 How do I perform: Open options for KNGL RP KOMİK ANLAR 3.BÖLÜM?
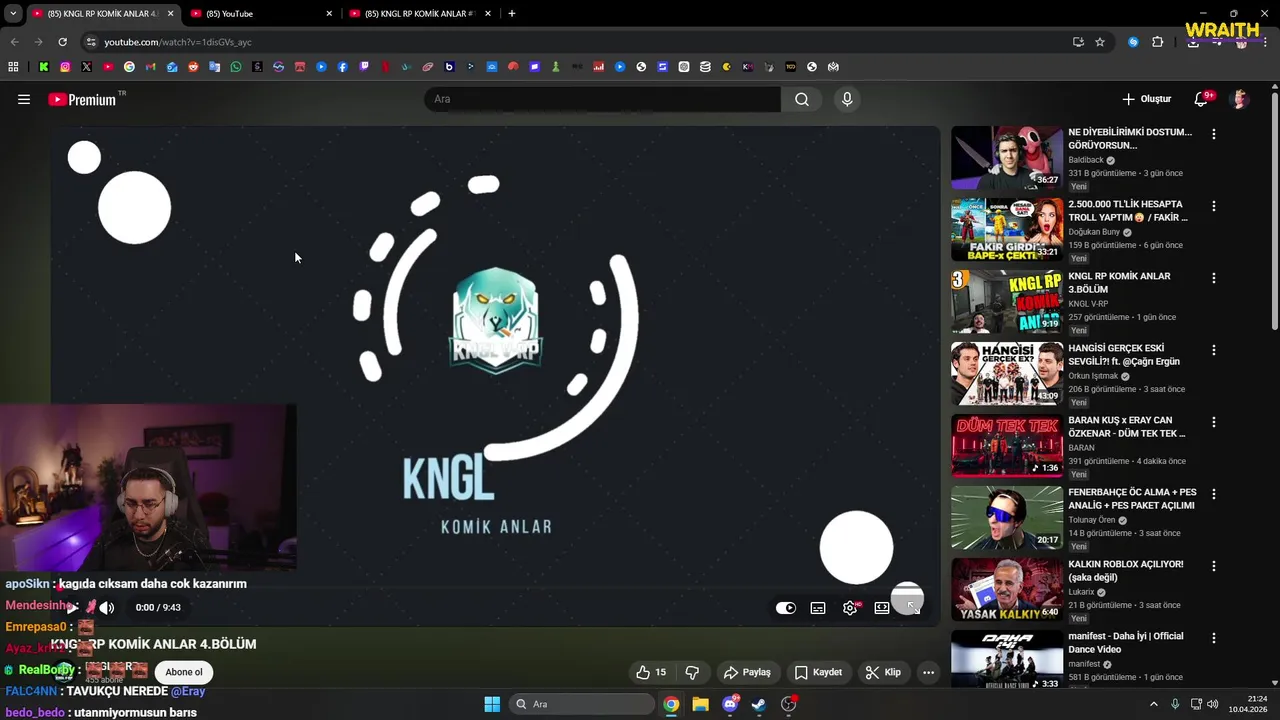[1214, 278]
